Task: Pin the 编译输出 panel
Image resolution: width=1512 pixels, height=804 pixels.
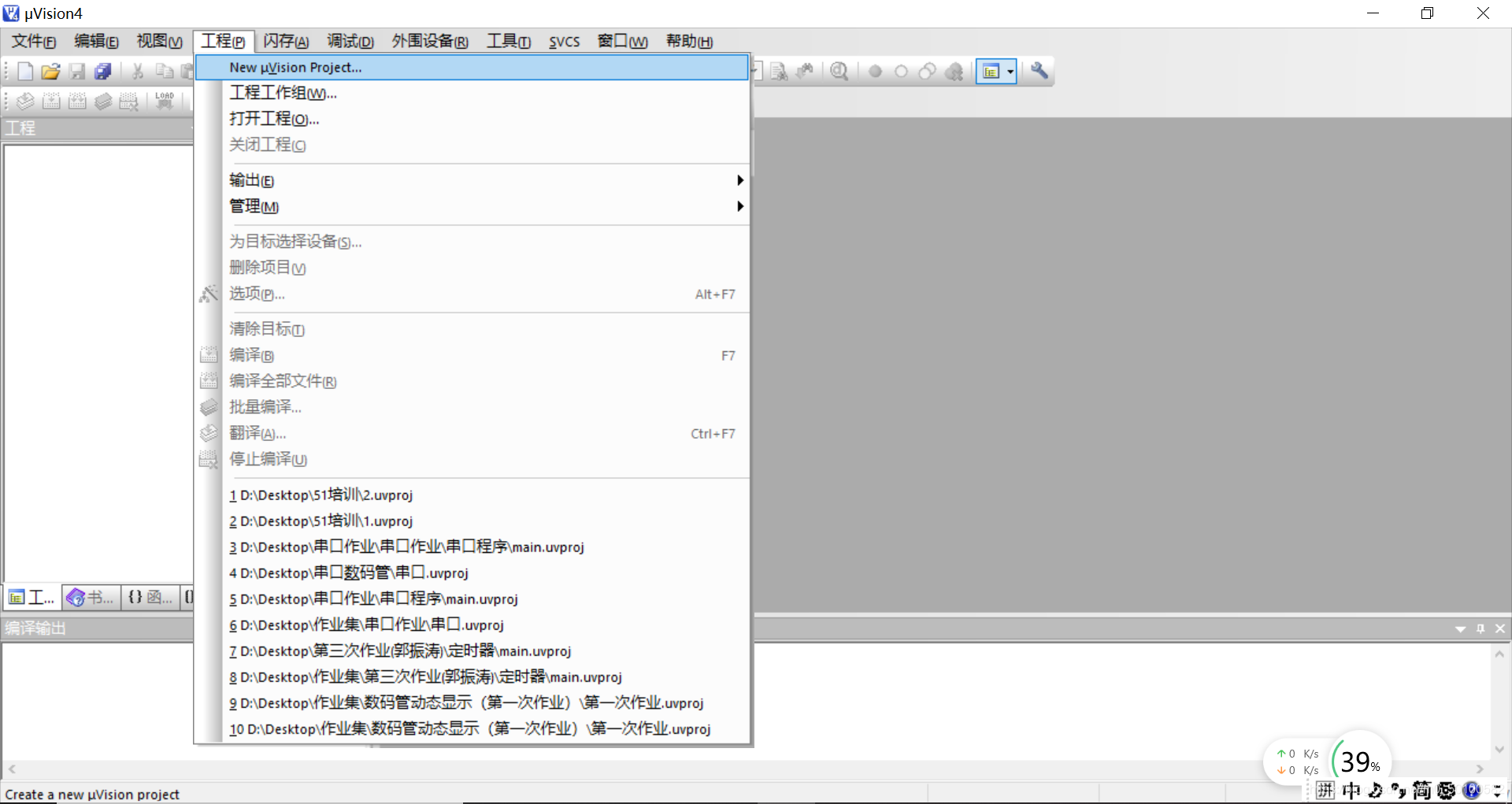Action: coord(1480,628)
